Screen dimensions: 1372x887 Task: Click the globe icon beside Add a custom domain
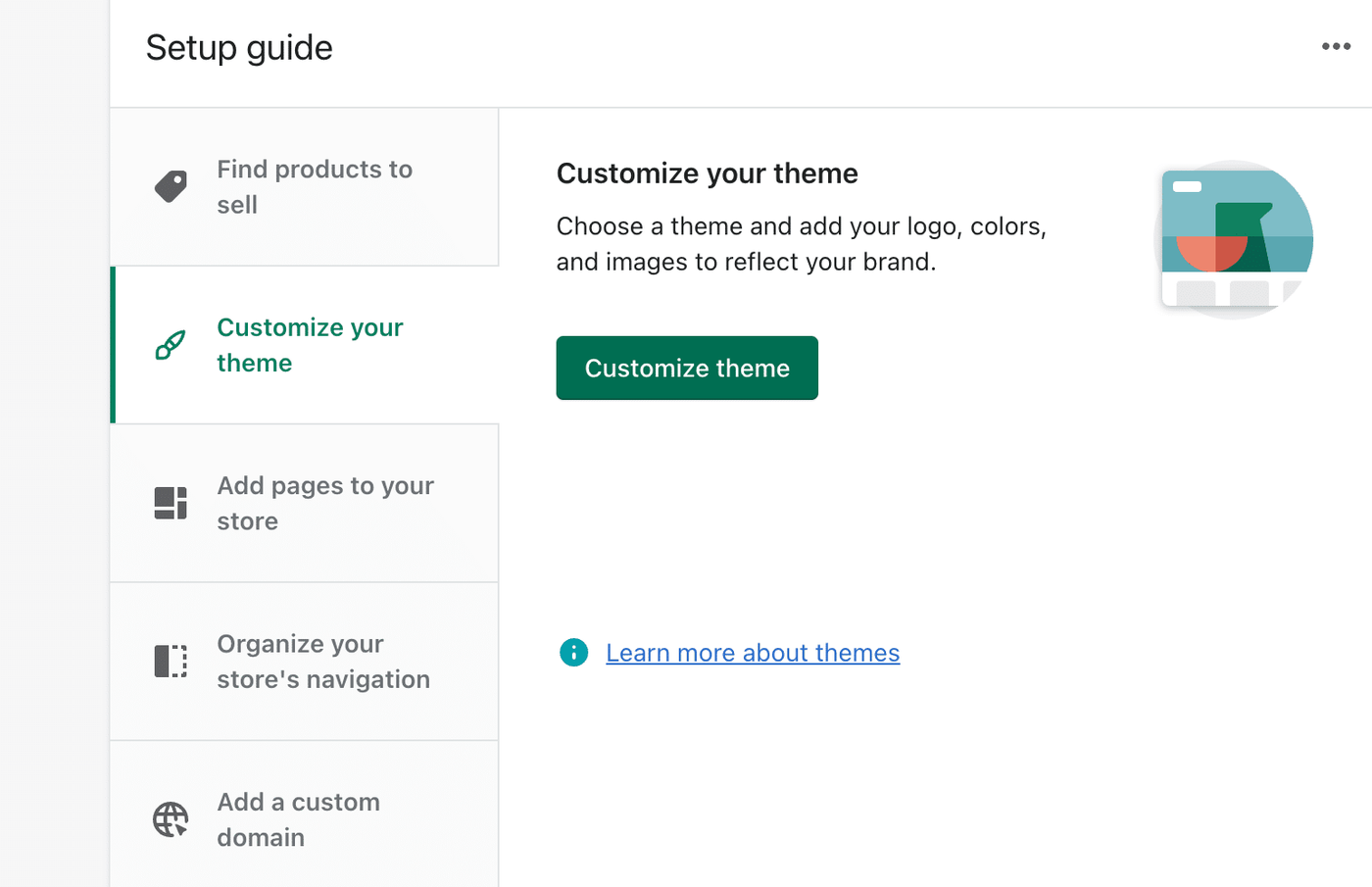171,819
